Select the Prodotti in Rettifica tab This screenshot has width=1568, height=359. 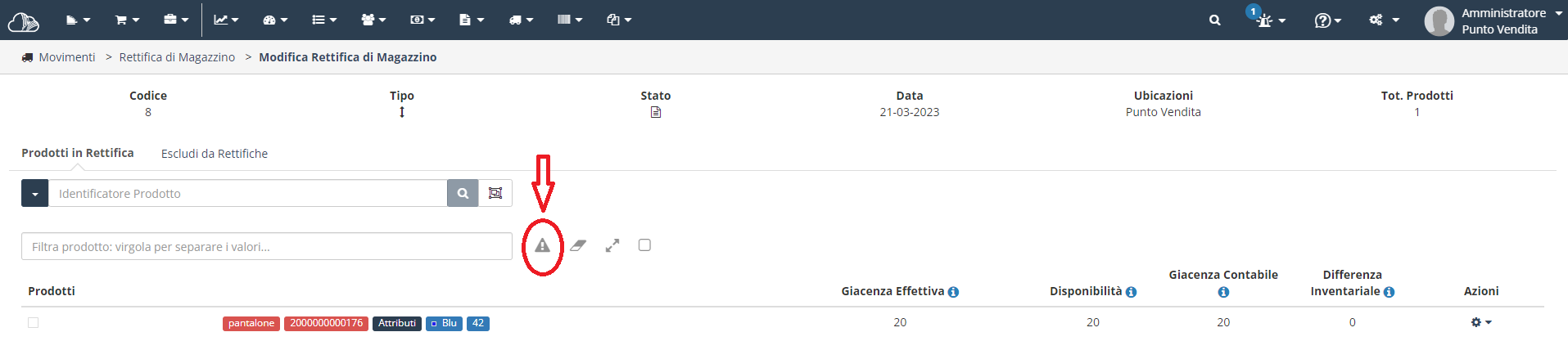78,153
